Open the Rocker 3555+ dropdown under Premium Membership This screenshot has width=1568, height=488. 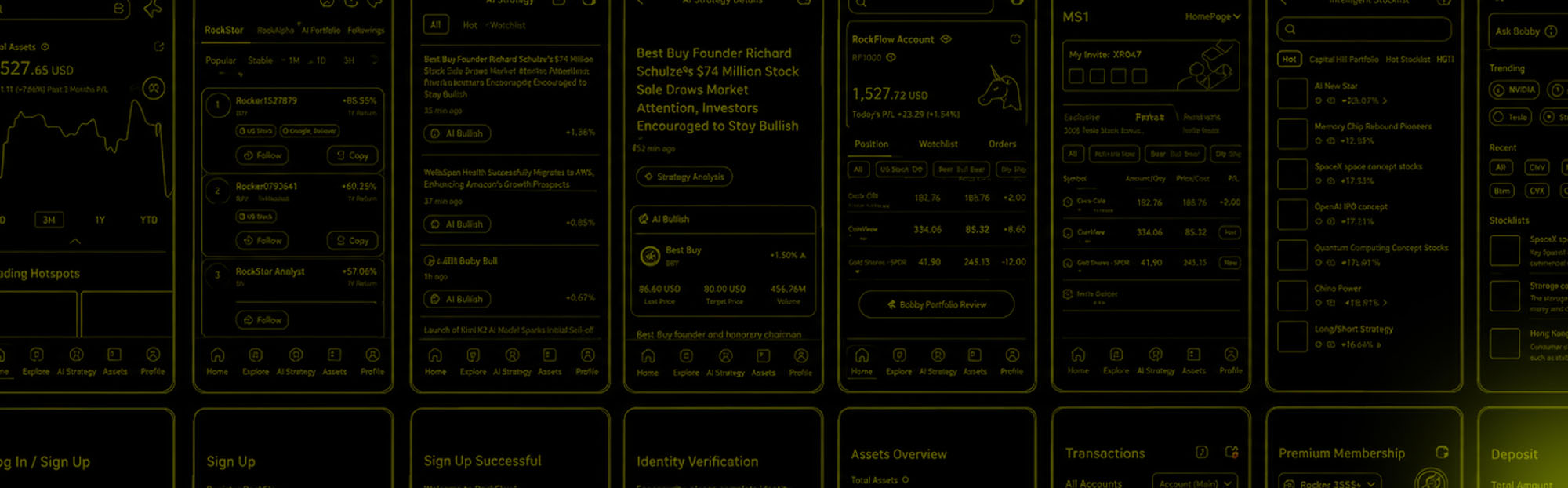1330,483
